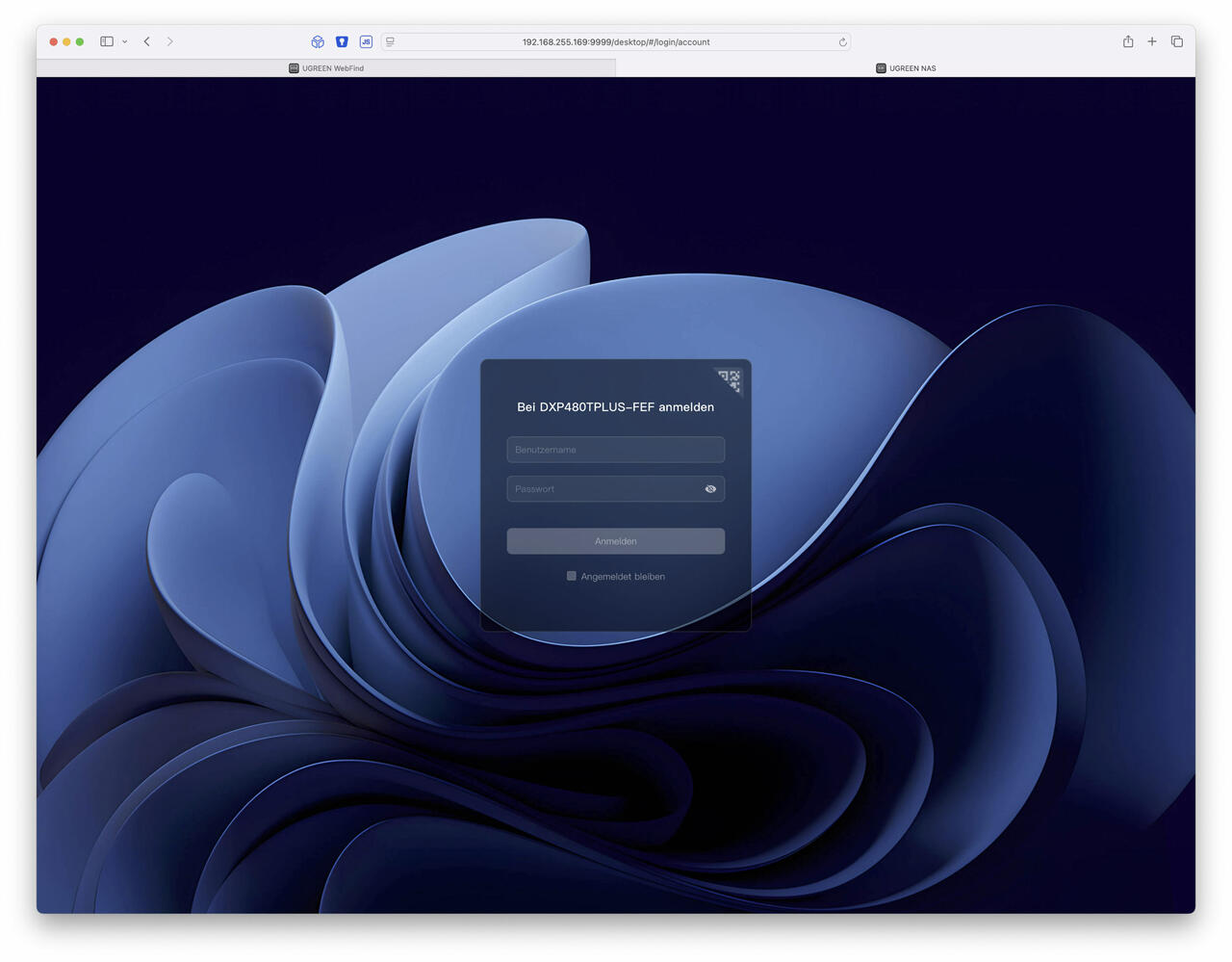Open the sidebar dropdown chevron

click(125, 41)
